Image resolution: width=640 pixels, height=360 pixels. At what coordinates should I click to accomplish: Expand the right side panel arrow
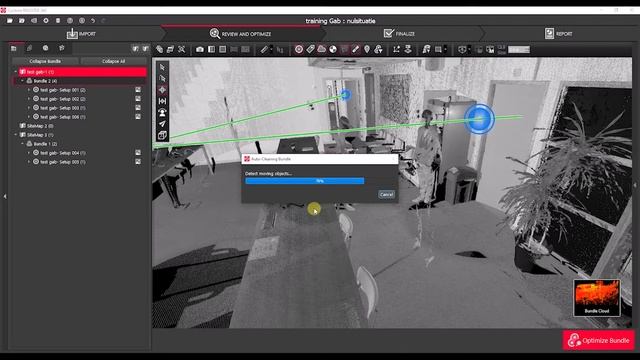[x=635, y=185]
